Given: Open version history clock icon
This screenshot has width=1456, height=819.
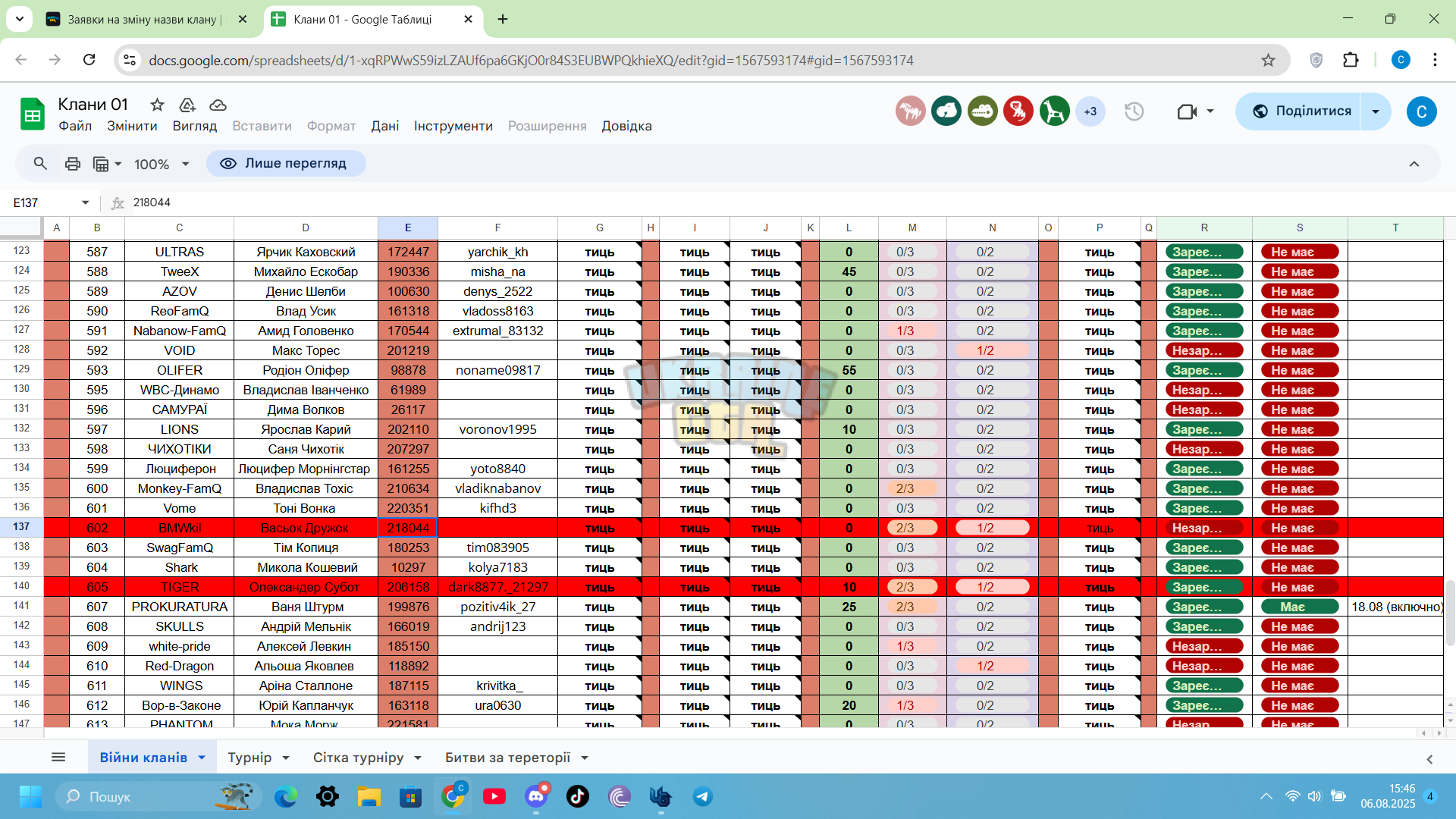Looking at the screenshot, I should pyautogui.click(x=1134, y=111).
